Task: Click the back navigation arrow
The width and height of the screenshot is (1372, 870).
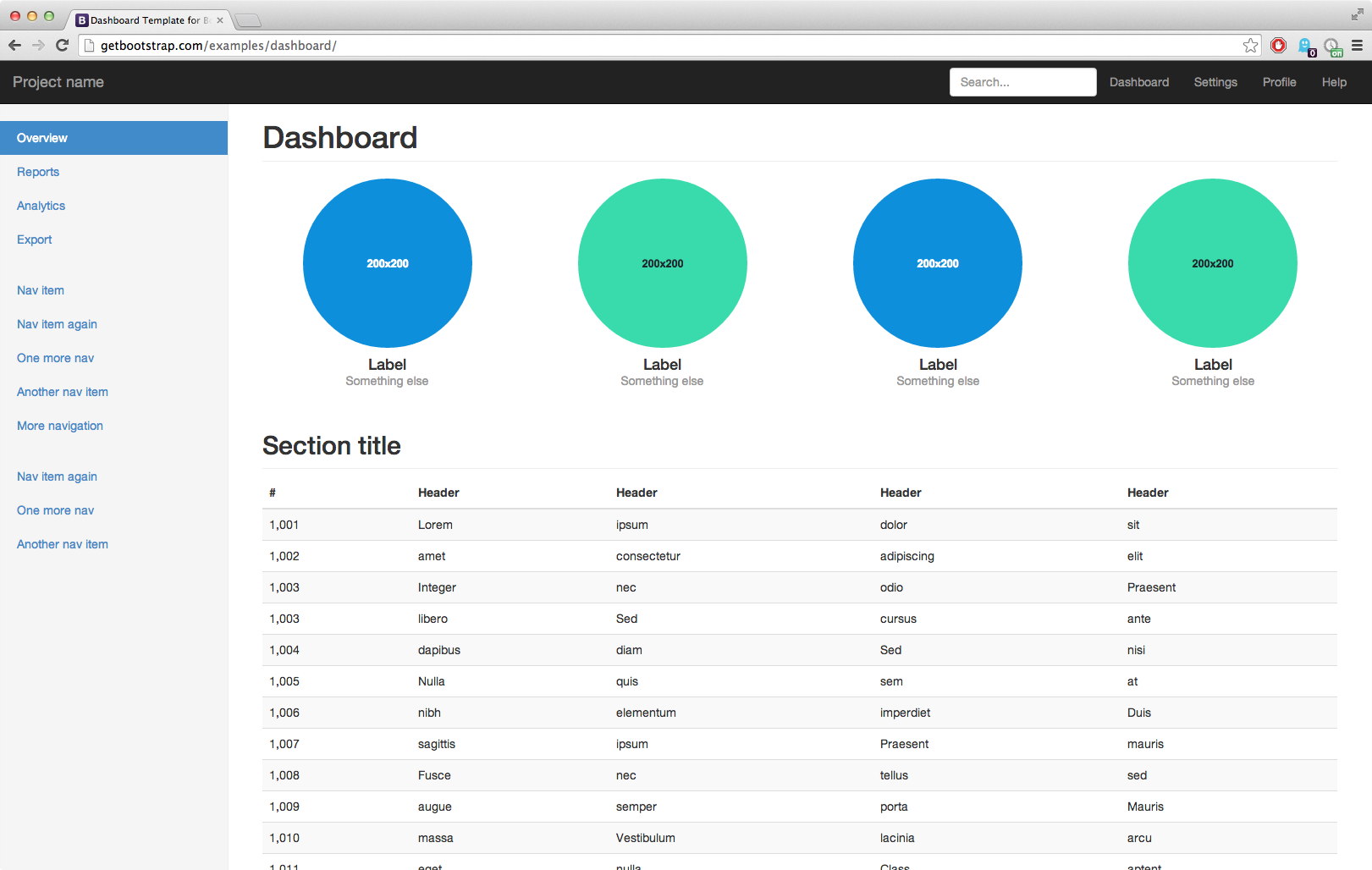Action: (14, 45)
